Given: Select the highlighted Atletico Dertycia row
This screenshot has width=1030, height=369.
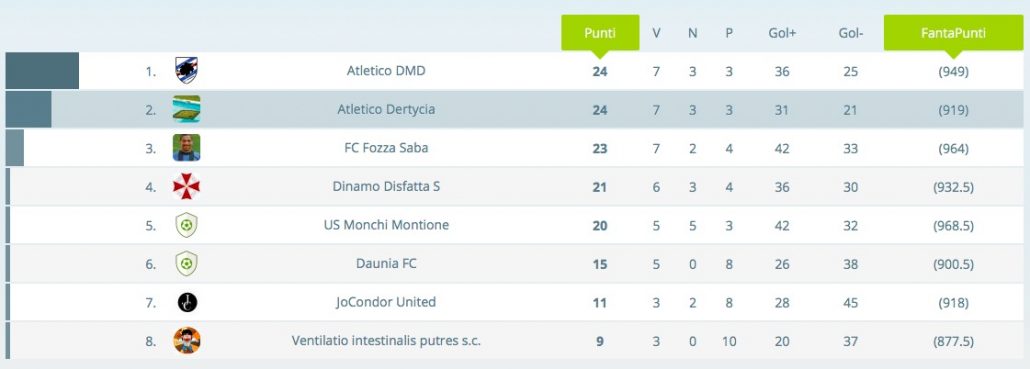Looking at the screenshot, I should tap(514, 109).
